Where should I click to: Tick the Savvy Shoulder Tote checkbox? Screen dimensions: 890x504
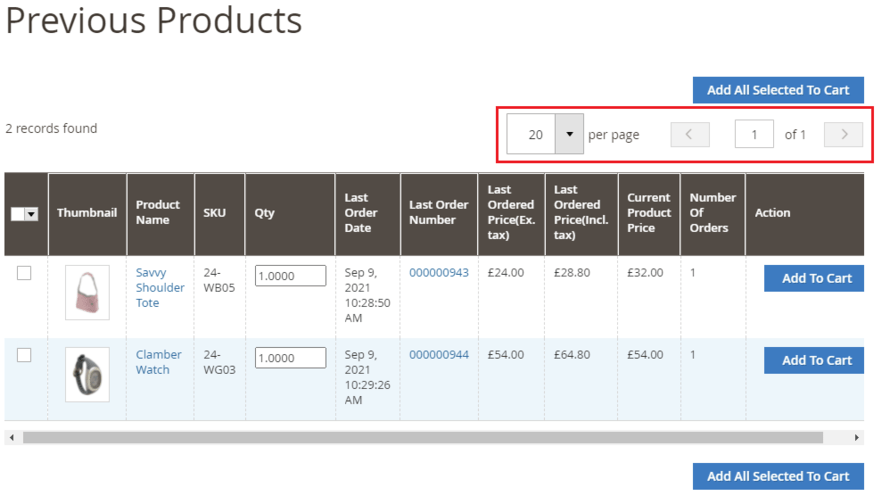pos(24,273)
